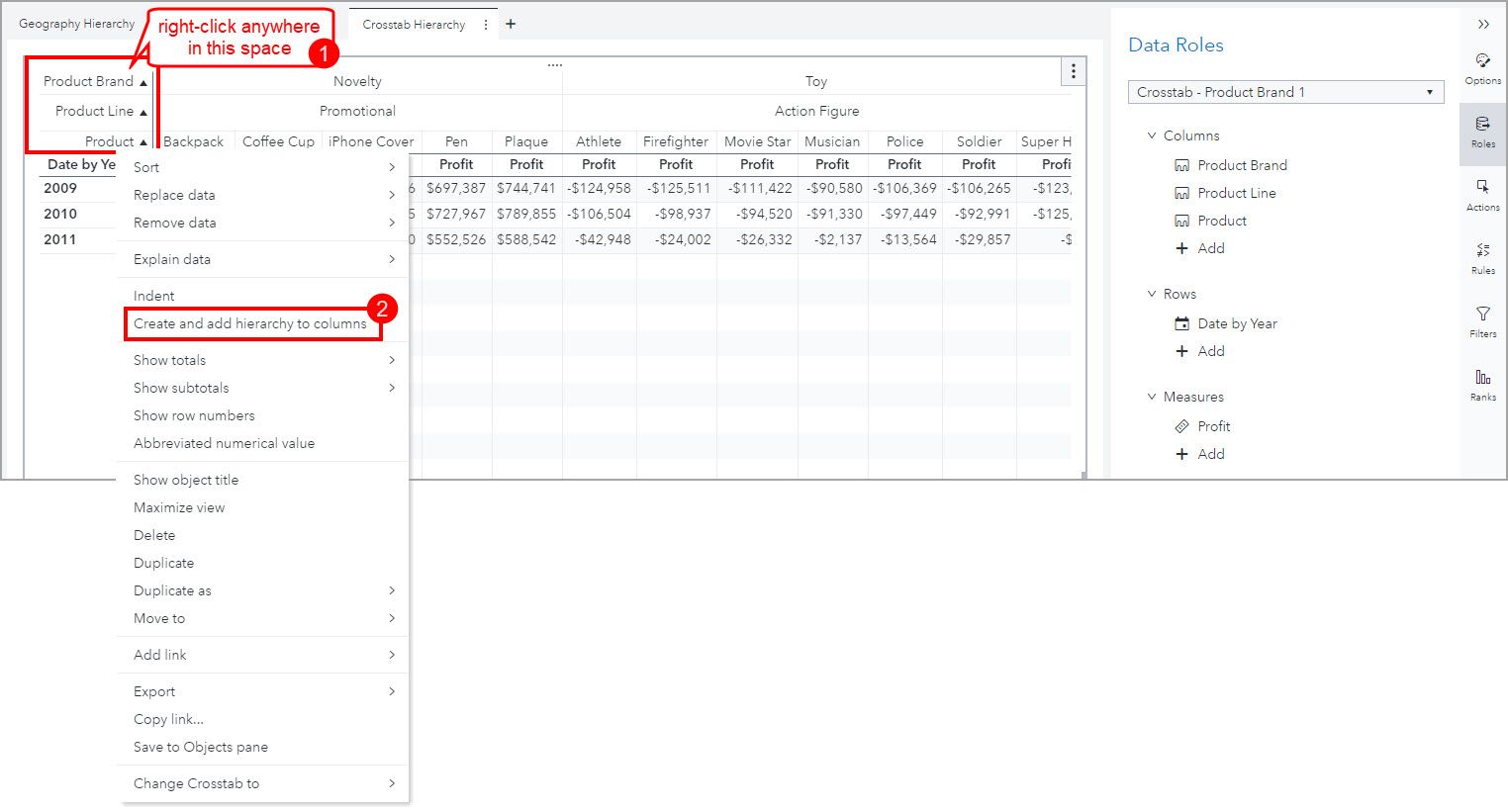Open the Ranks panel
Viewport: 1508px width, 812px height.
point(1482,386)
